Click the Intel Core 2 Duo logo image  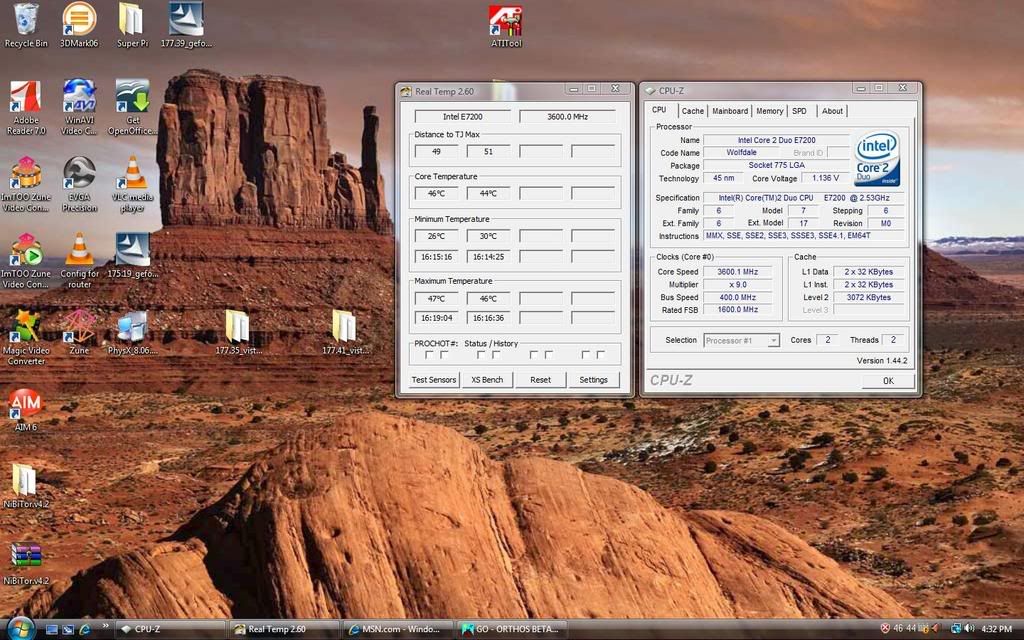click(x=877, y=159)
